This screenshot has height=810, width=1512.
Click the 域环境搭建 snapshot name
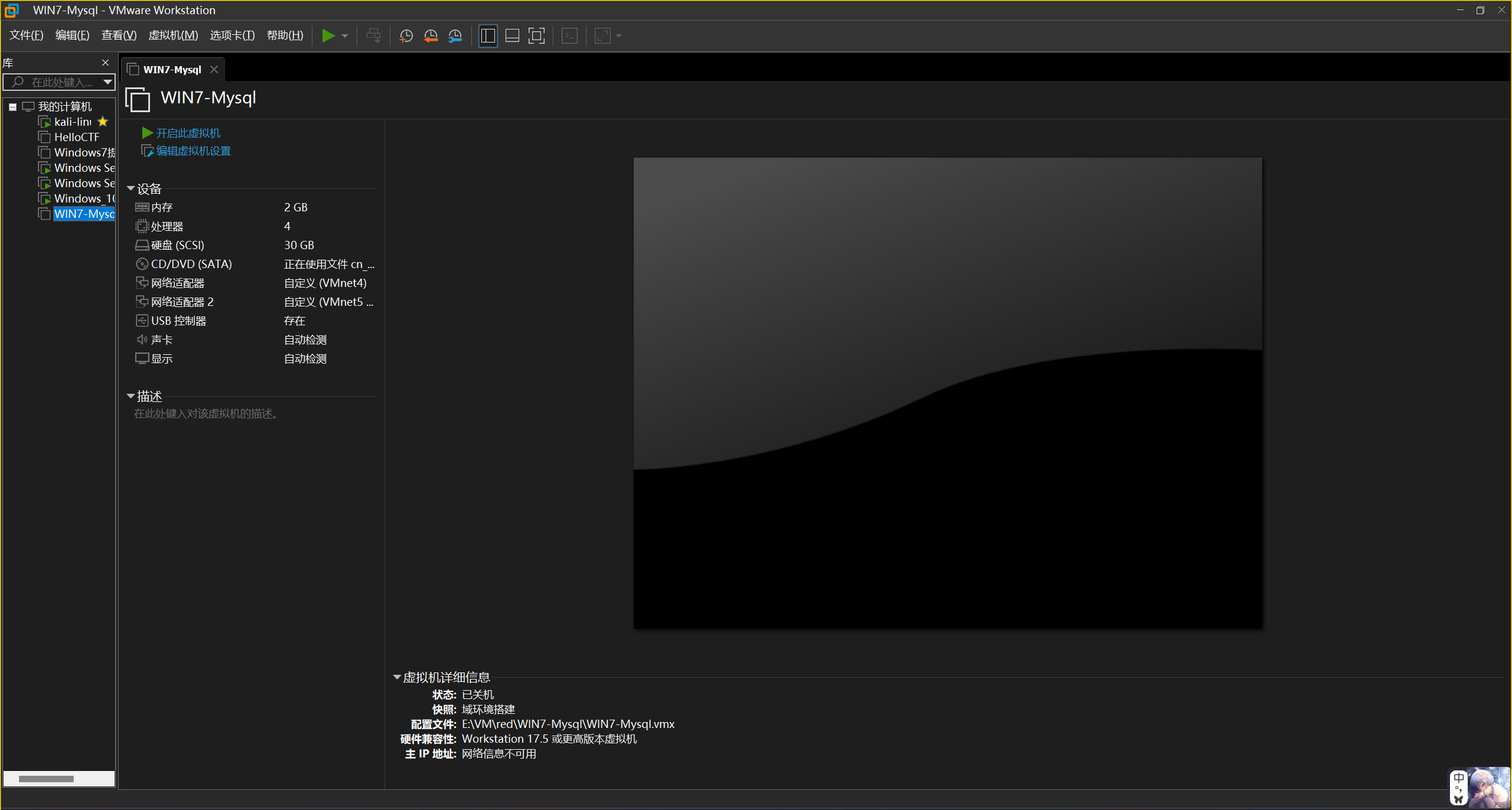pyautogui.click(x=488, y=709)
